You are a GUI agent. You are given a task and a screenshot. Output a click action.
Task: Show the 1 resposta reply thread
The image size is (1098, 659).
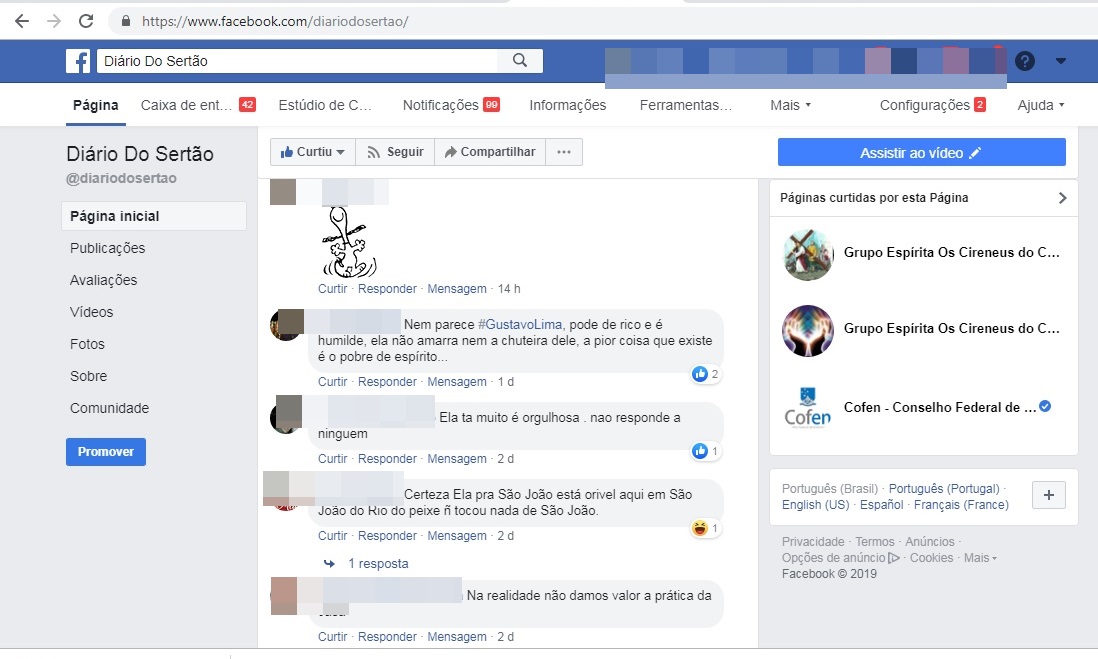(377, 563)
